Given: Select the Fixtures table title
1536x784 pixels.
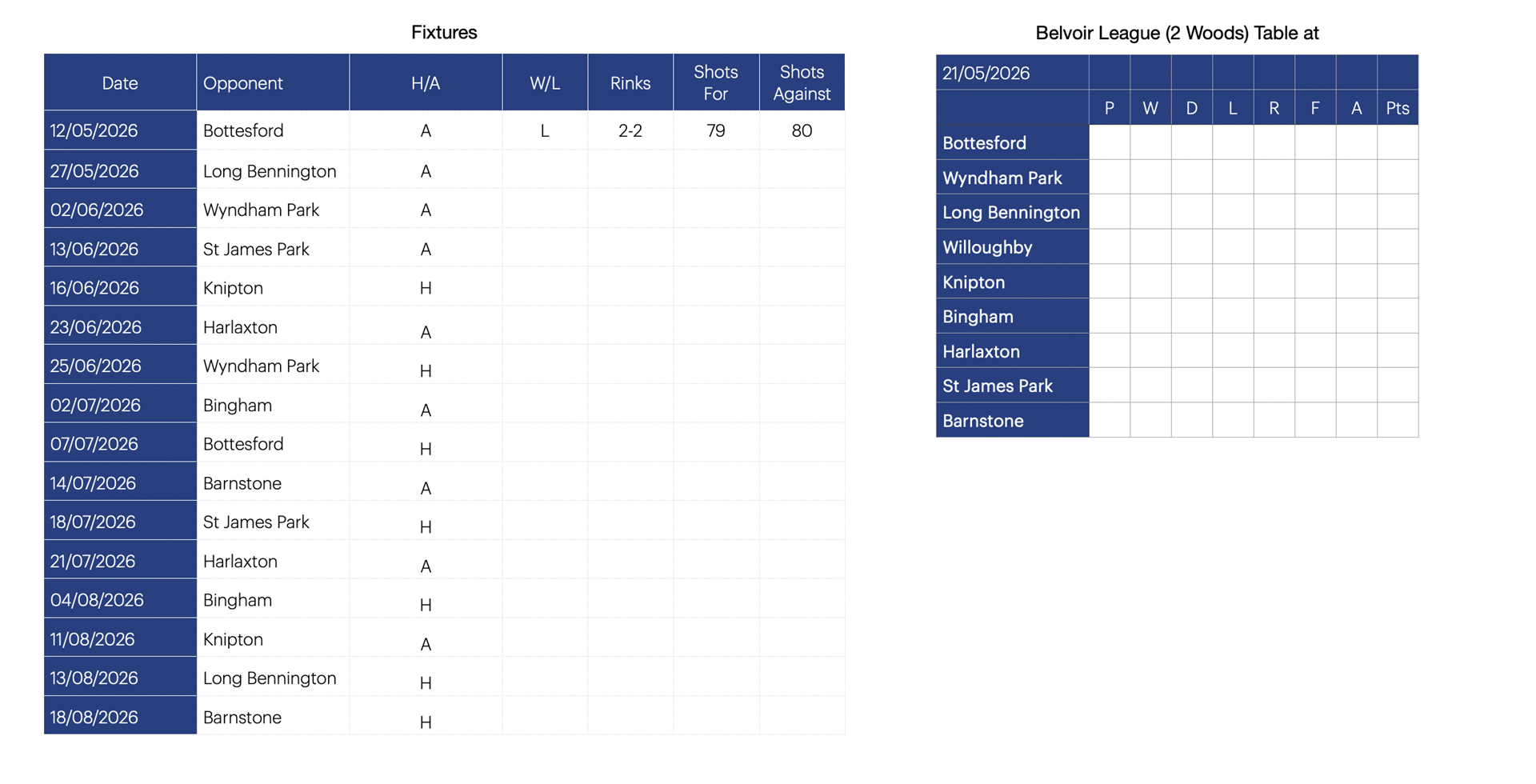Looking at the screenshot, I should click(x=444, y=33).
